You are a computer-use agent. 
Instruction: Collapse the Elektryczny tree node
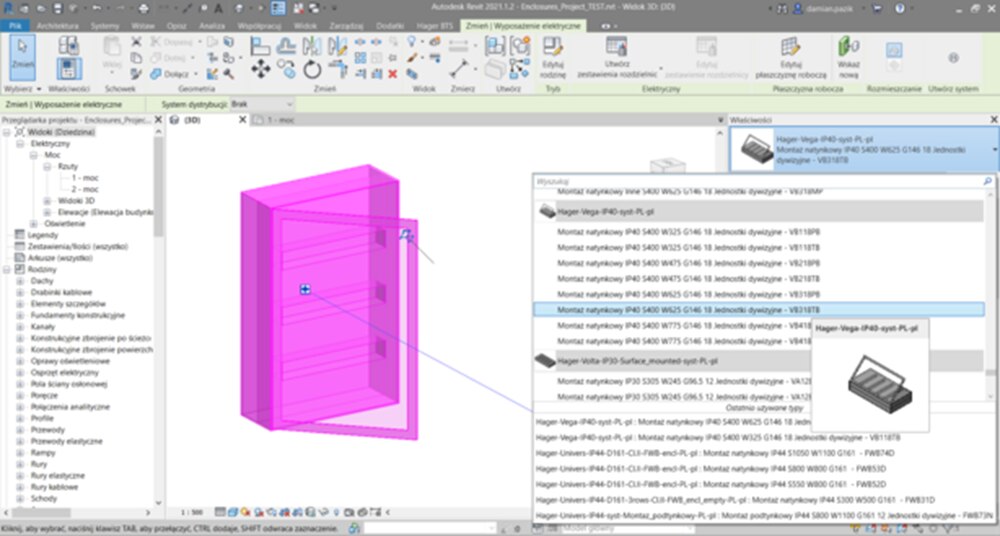tap(21, 143)
